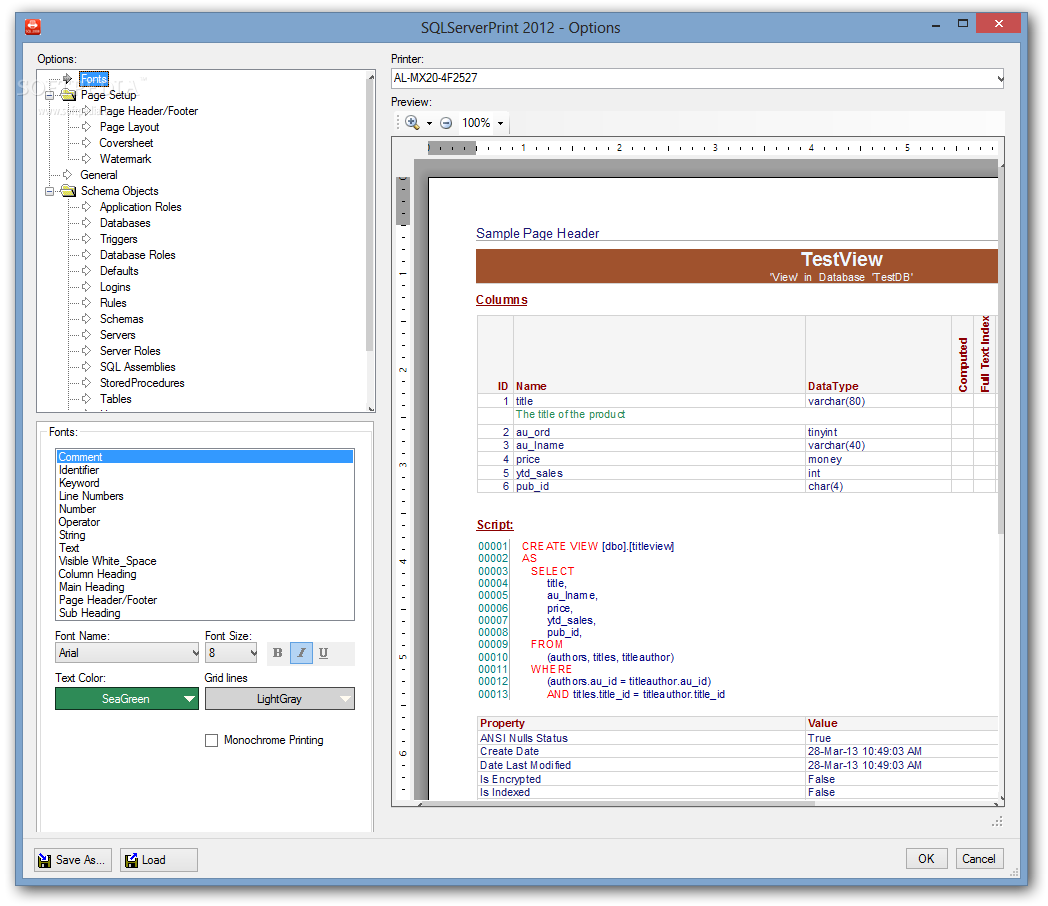Select Text in Fonts list
This screenshot has width=1048, height=906.
click(x=205, y=549)
